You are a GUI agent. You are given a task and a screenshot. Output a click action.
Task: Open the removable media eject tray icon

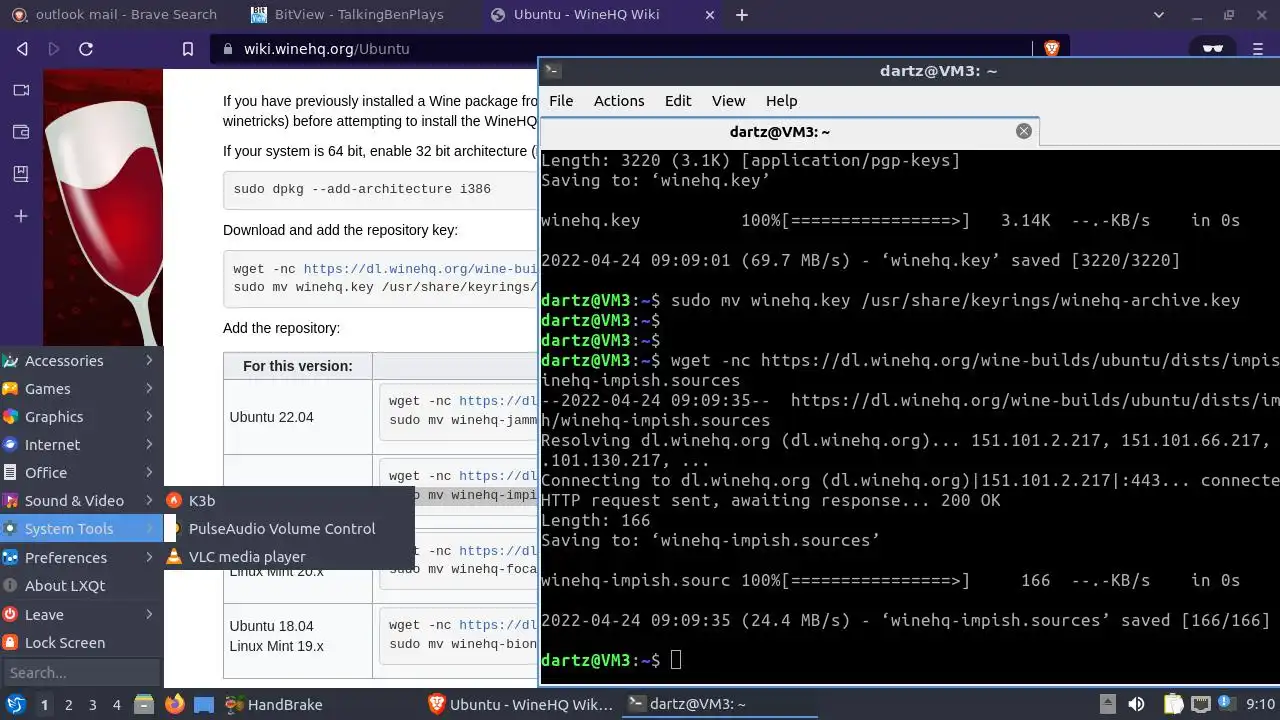(1107, 705)
